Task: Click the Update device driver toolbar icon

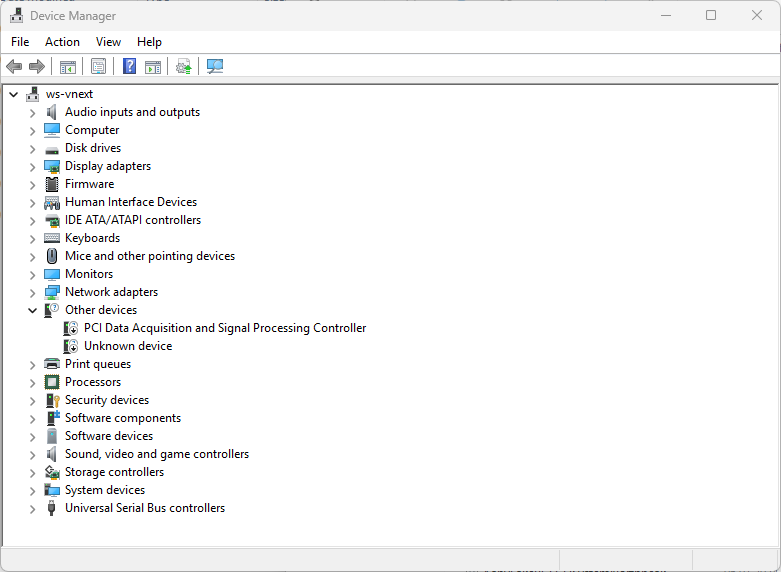Action: (183, 66)
